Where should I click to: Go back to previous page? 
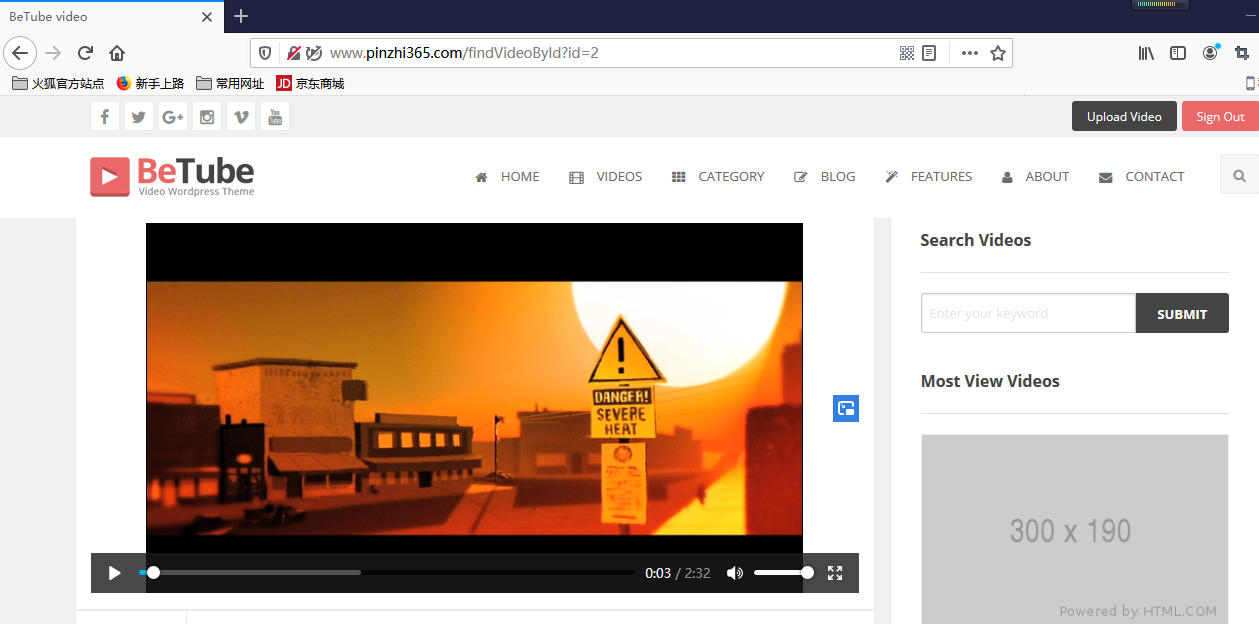coord(20,53)
